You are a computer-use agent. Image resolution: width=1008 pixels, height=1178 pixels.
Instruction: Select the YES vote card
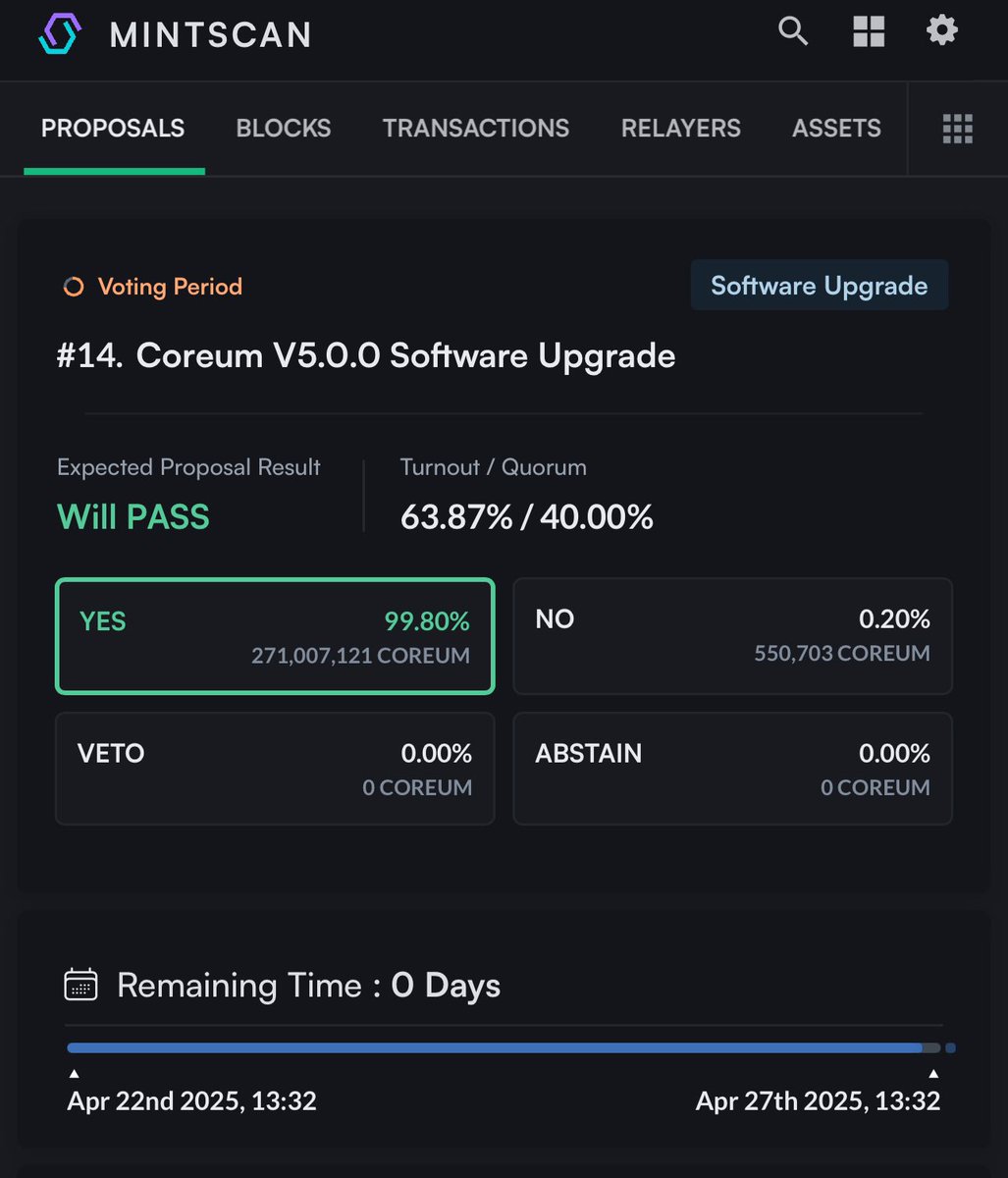[x=275, y=636]
